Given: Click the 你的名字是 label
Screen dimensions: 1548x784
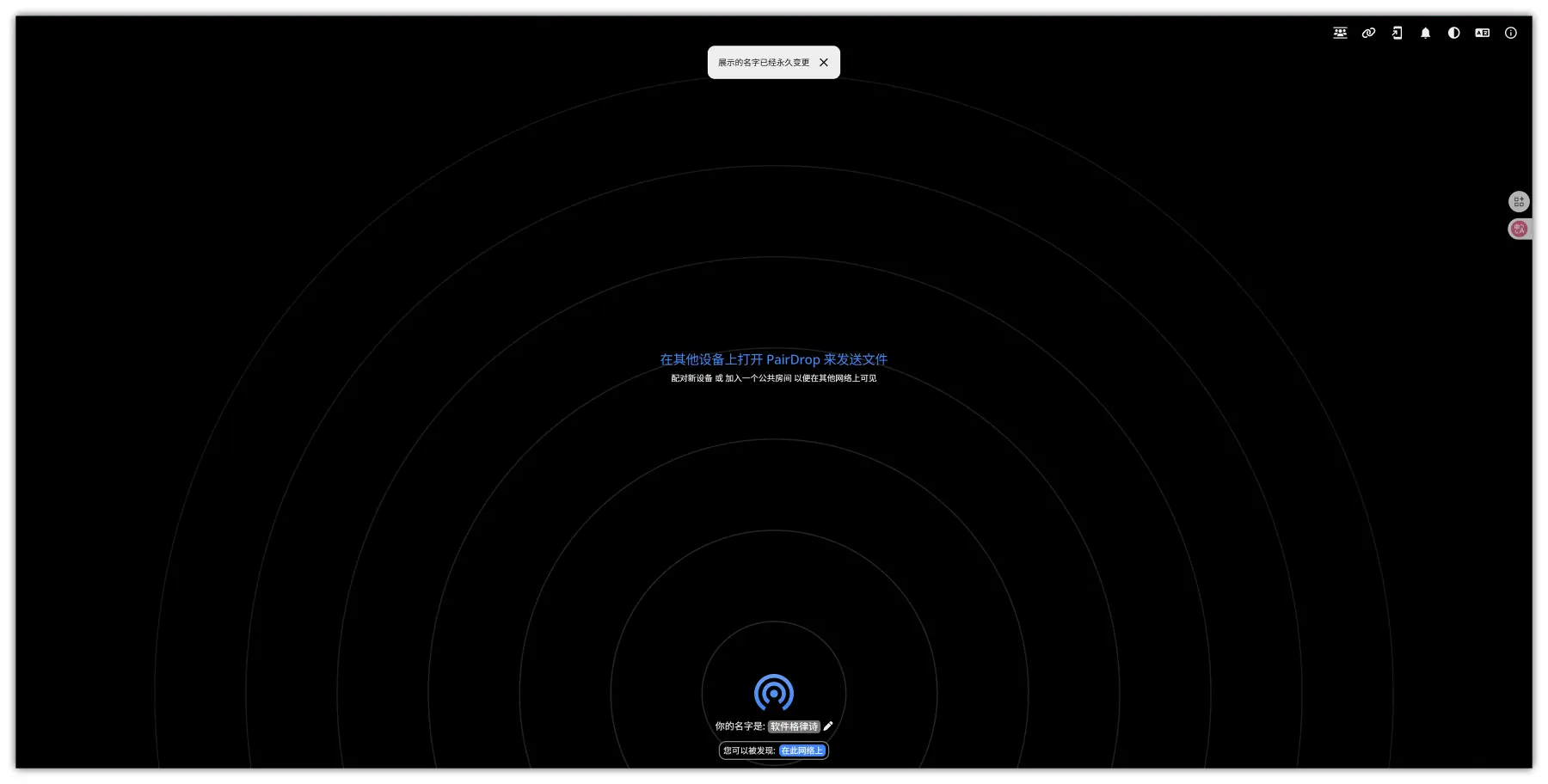Looking at the screenshot, I should click(x=740, y=726).
